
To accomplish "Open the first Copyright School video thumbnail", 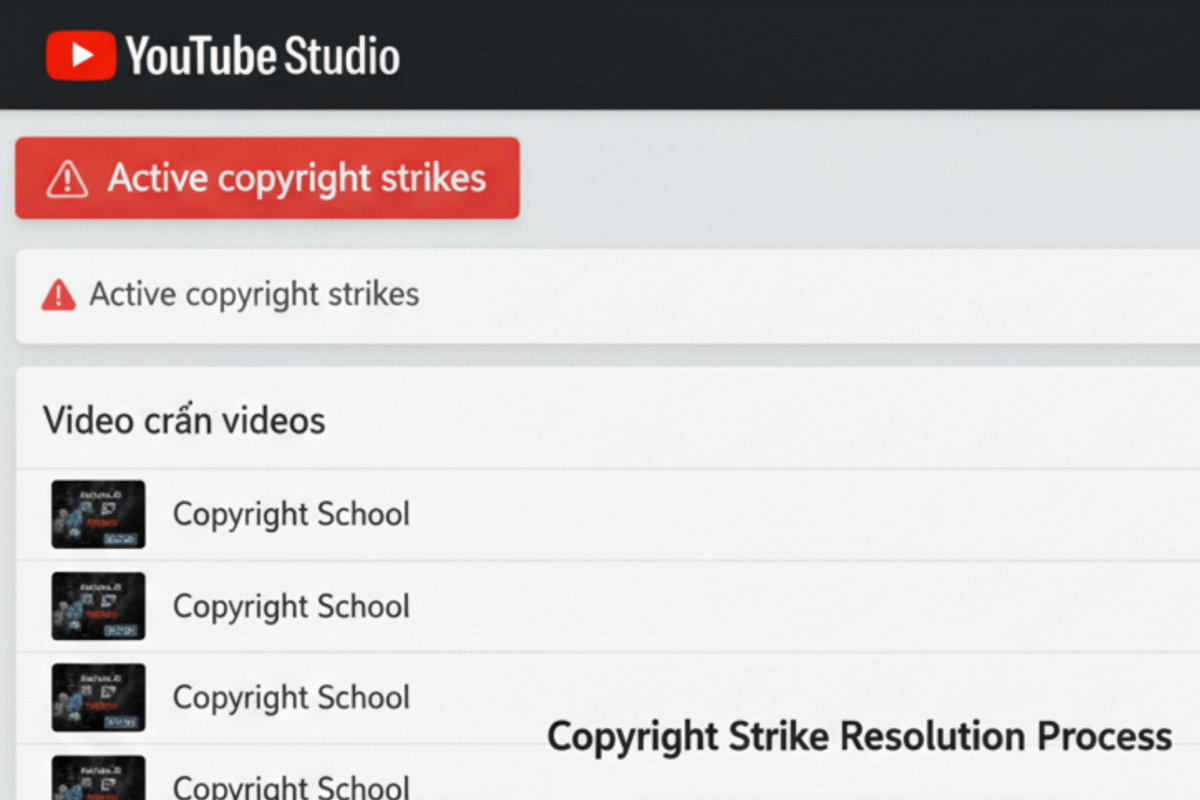I will click(98, 514).
